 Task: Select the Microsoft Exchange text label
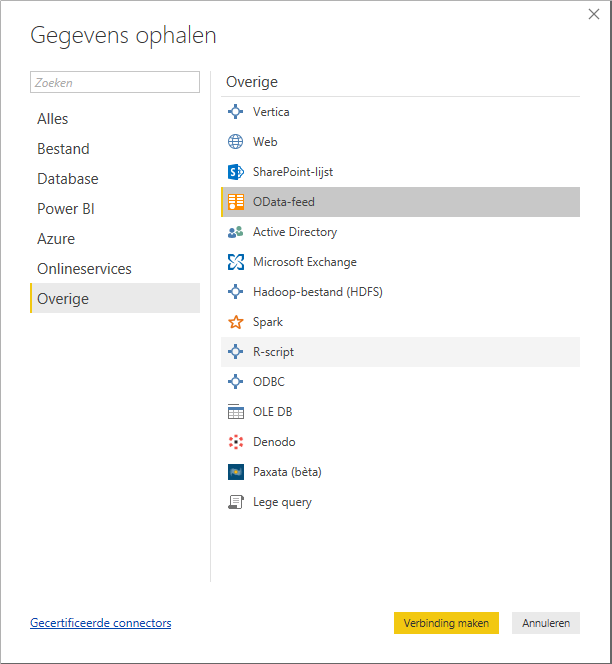click(305, 262)
